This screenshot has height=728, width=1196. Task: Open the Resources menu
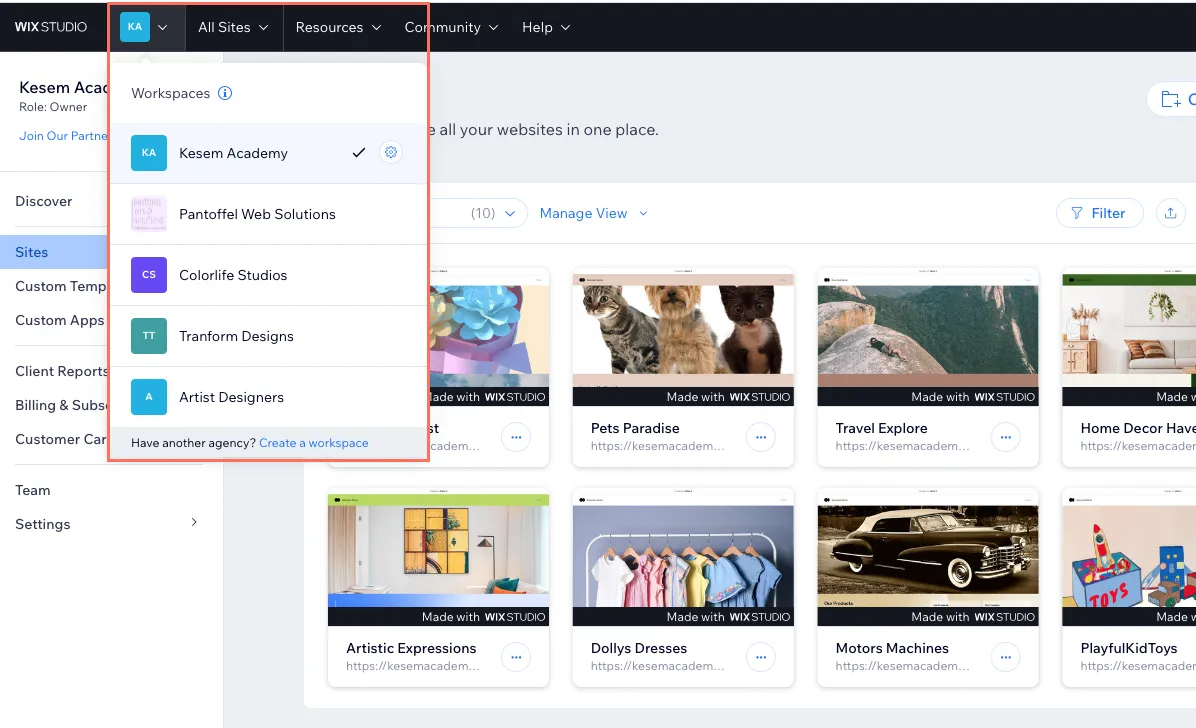pos(338,27)
